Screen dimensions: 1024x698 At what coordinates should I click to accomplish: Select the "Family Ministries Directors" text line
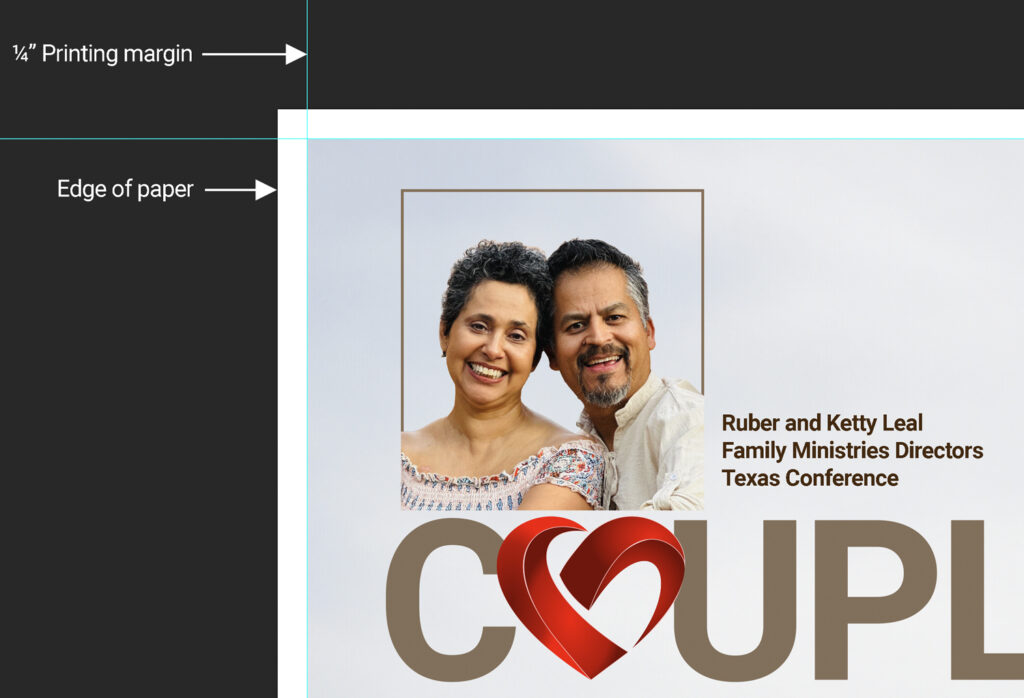point(852,451)
